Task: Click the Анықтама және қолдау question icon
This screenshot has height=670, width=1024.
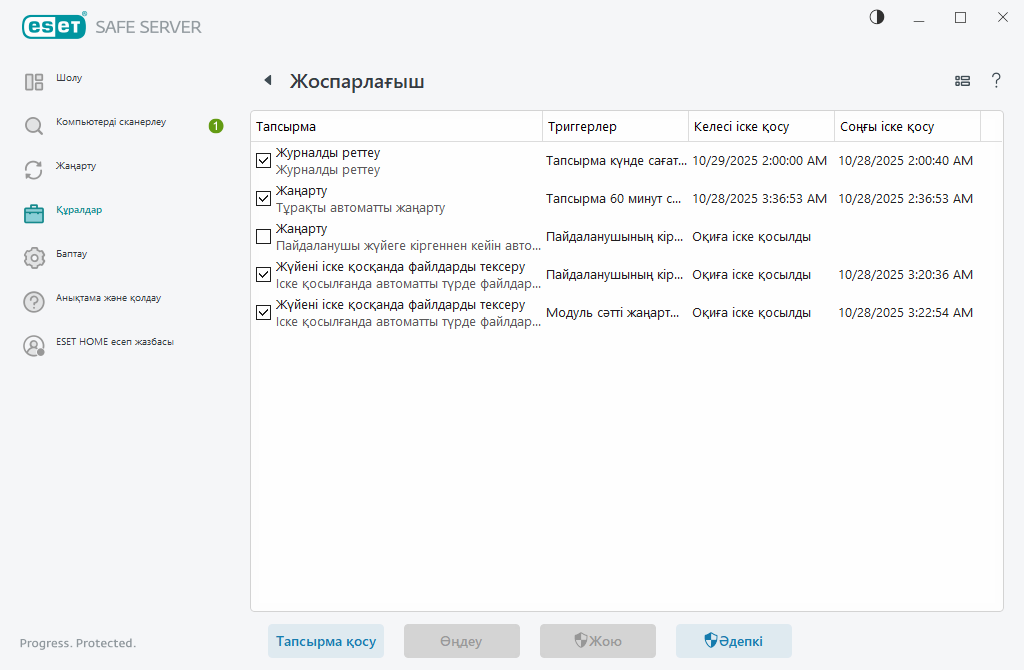Action: tap(34, 302)
